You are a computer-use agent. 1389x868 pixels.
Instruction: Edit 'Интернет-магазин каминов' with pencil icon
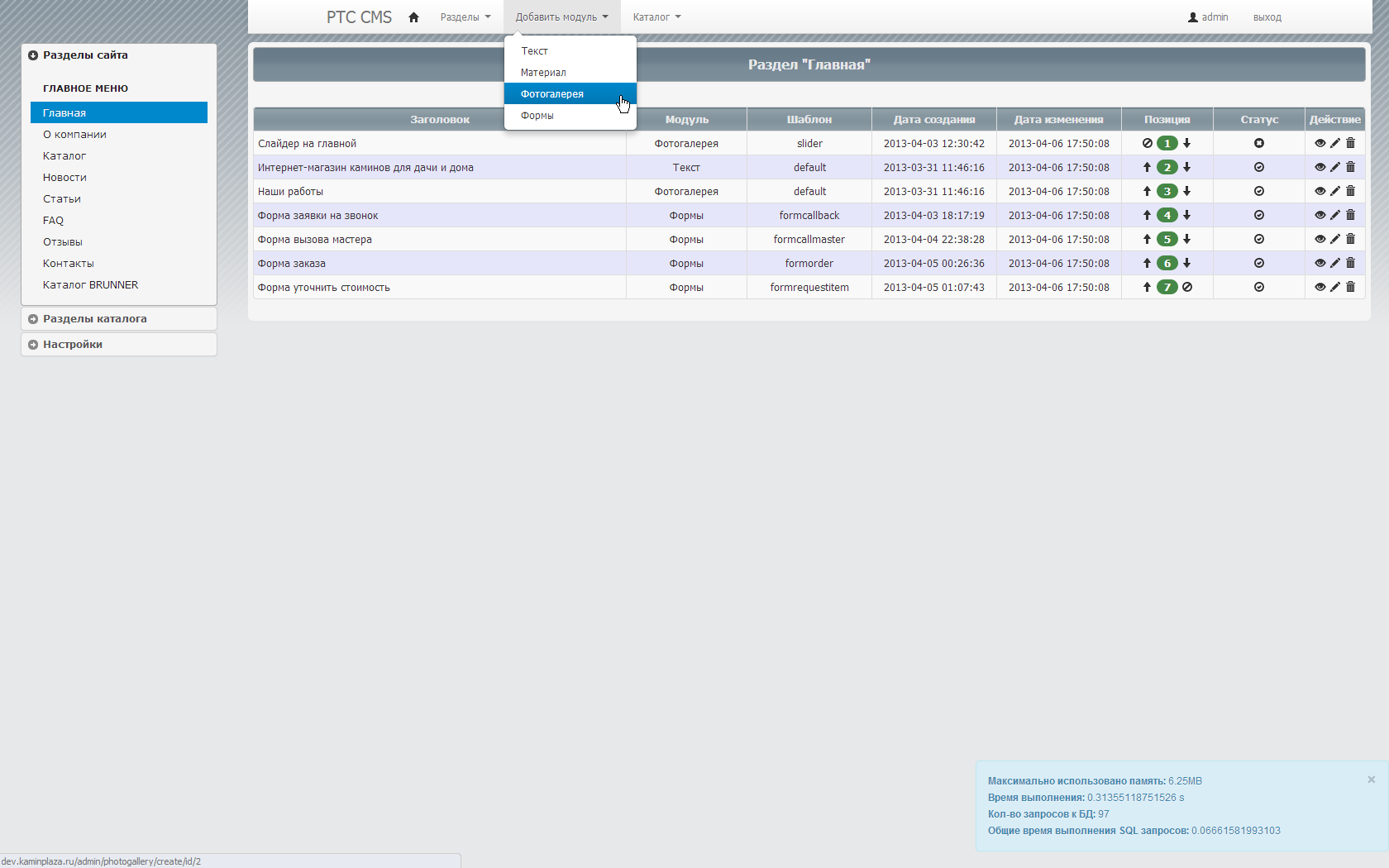point(1334,167)
